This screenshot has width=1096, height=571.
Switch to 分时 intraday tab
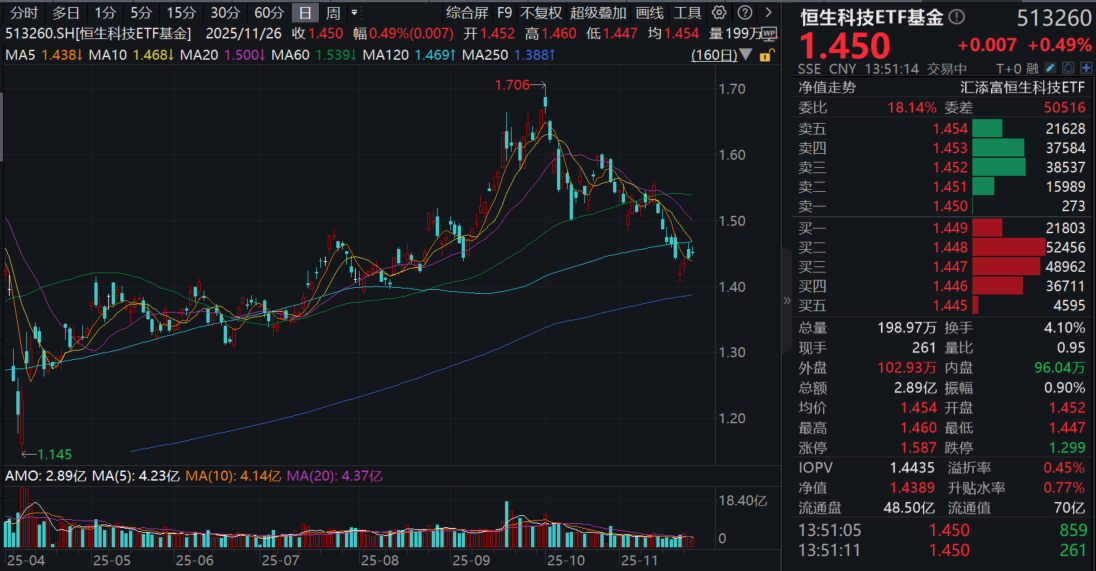(x=23, y=13)
